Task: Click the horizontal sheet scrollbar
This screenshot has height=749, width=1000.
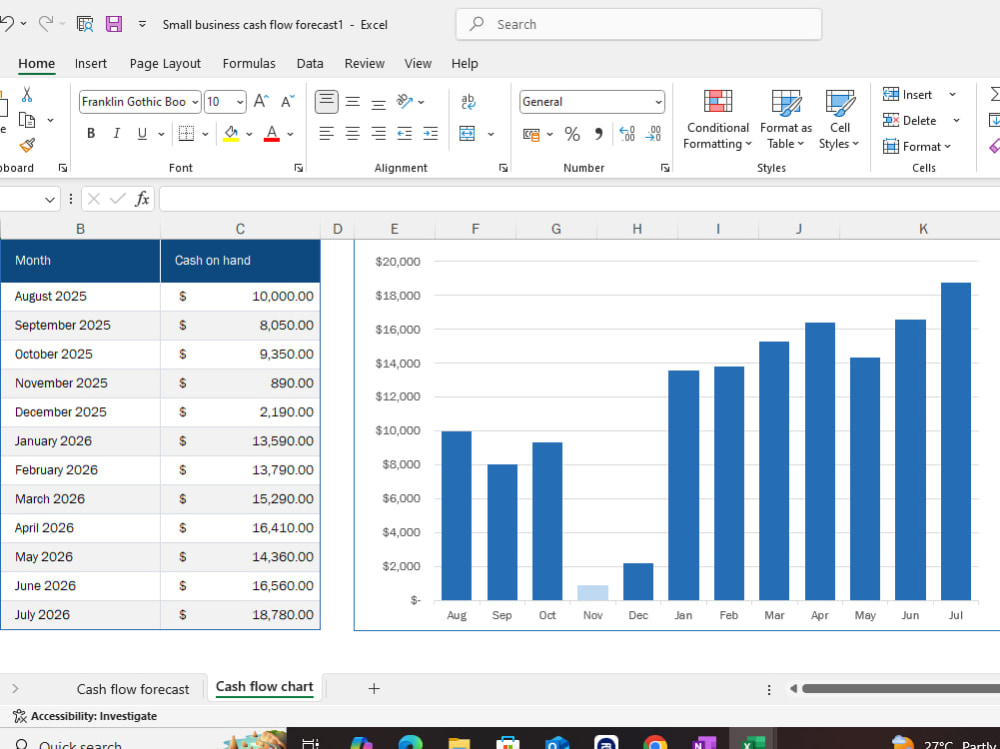Action: click(x=901, y=688)
